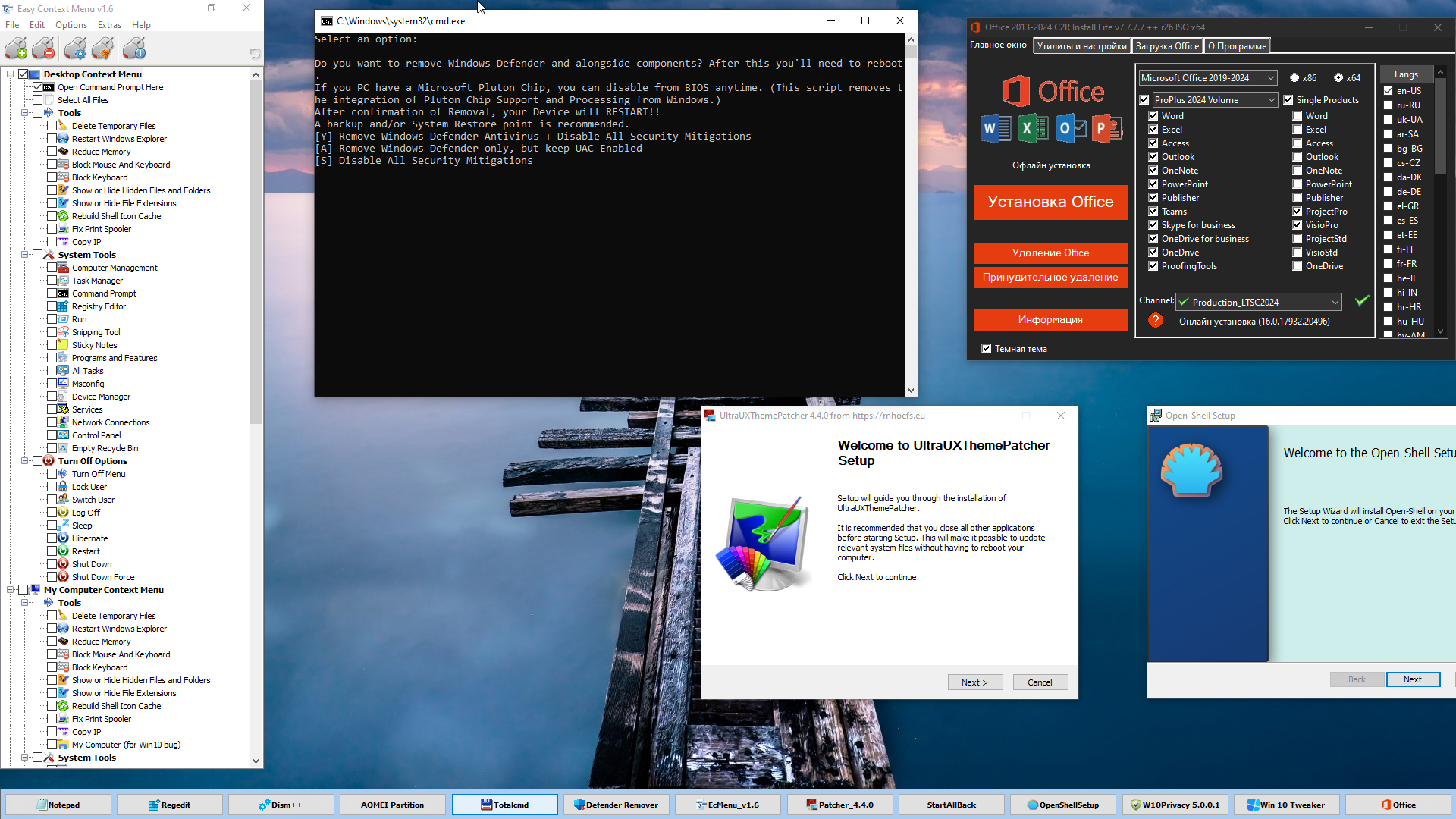Uncheck Teams in ProPlus list
Screen dimensions: 1456x819
[1153, 212]
